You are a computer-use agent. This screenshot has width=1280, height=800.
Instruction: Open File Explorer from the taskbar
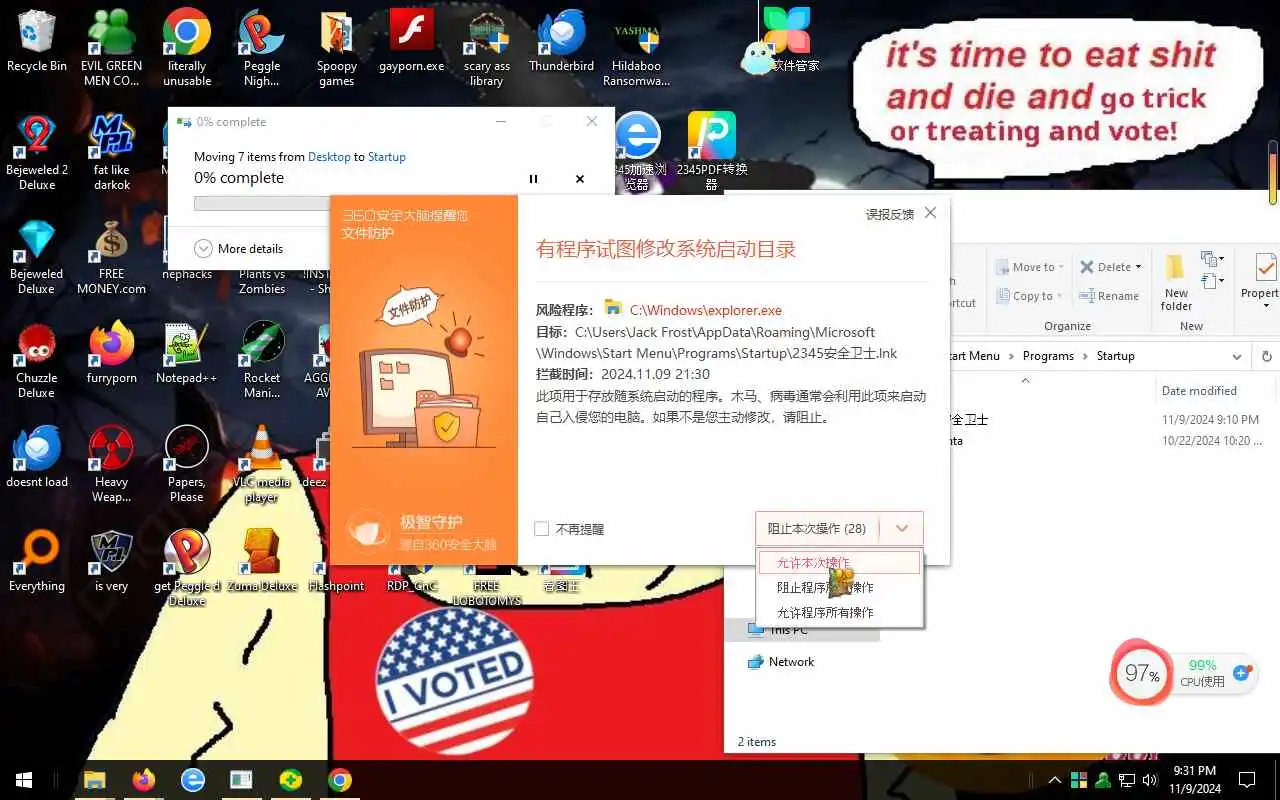click(x=95, y=780)
